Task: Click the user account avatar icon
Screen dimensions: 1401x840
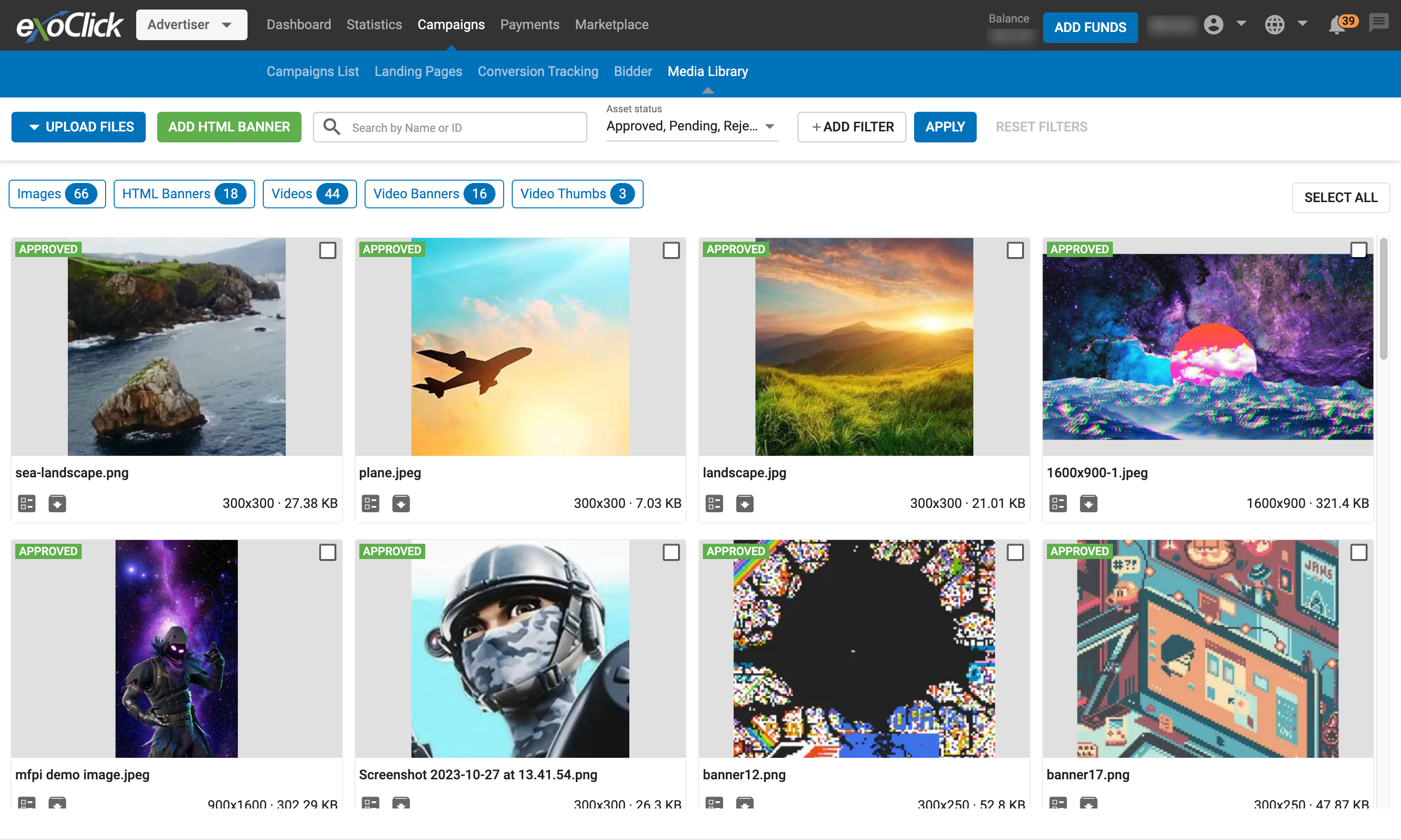Action: coord(1213,25)
